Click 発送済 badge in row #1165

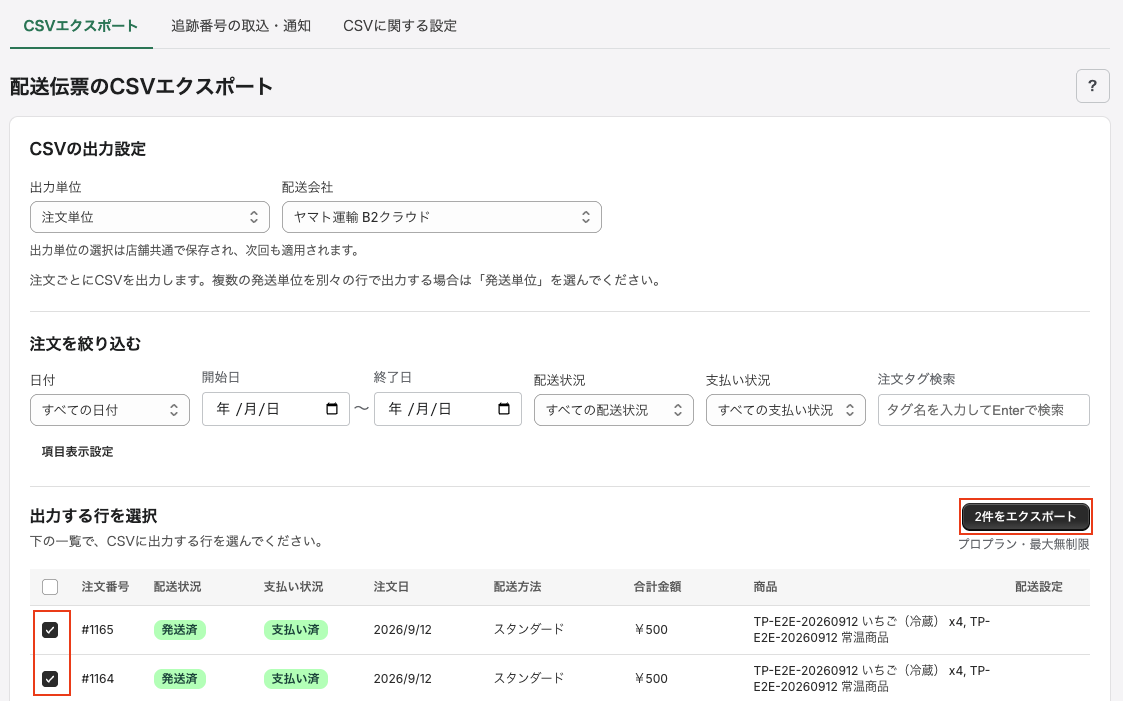179,630
